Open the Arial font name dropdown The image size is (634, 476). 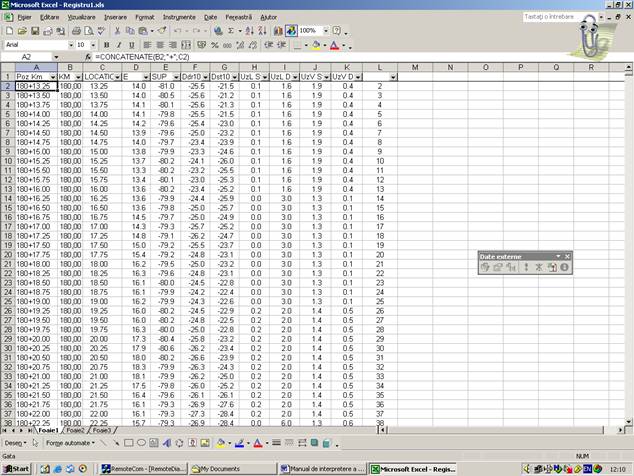click(62, 45)
